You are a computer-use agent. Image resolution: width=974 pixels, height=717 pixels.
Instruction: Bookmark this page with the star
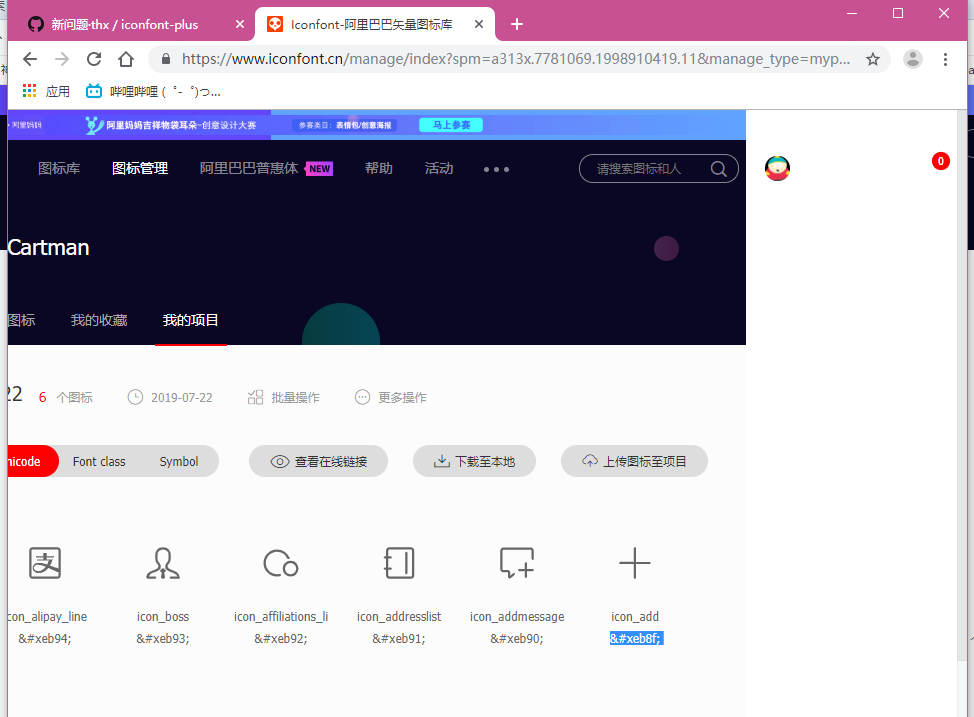coord(873,59)
